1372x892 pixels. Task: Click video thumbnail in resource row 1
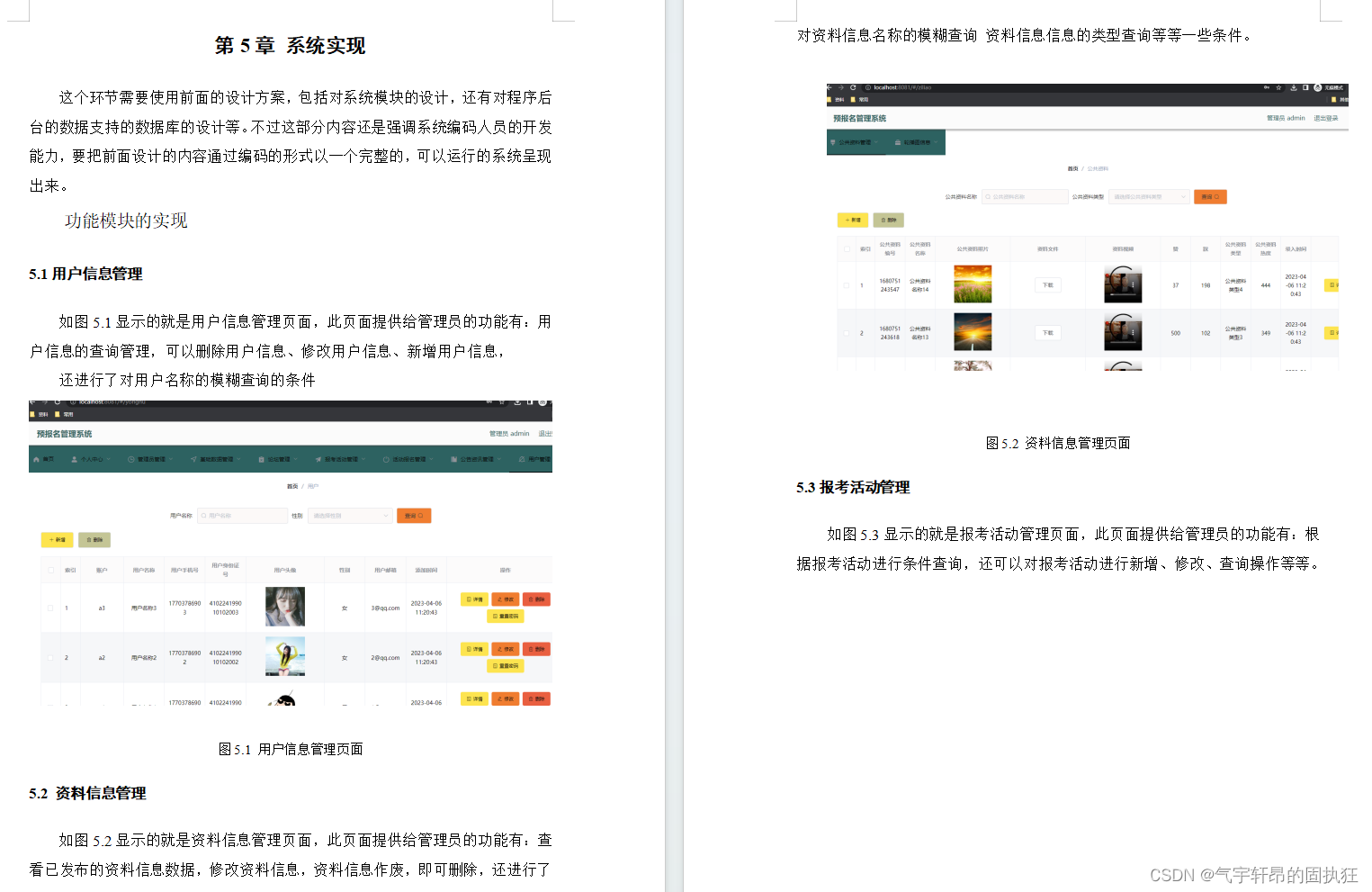(x=1123, y=284)
